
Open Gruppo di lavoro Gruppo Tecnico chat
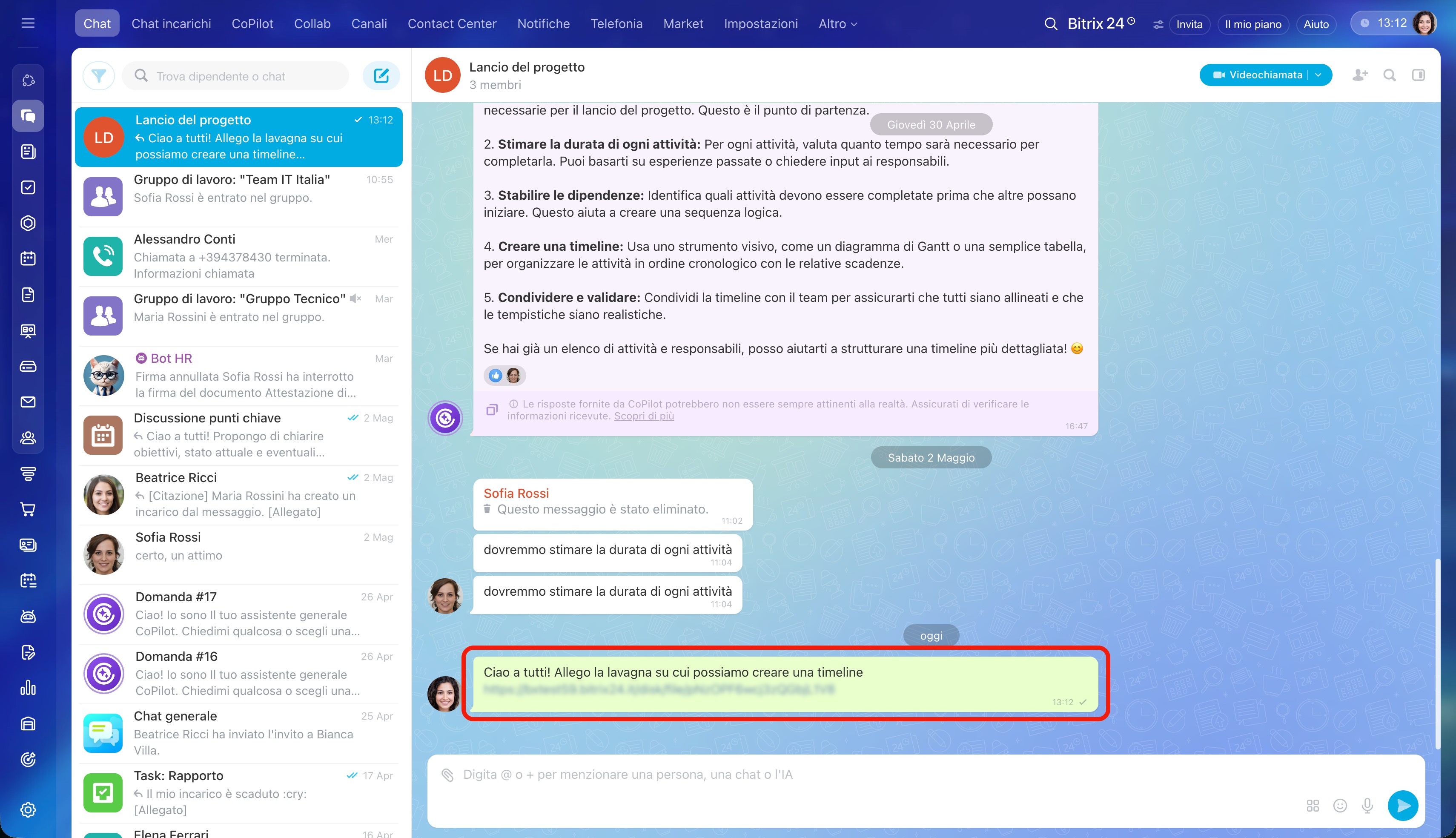(x=239, y=316)
